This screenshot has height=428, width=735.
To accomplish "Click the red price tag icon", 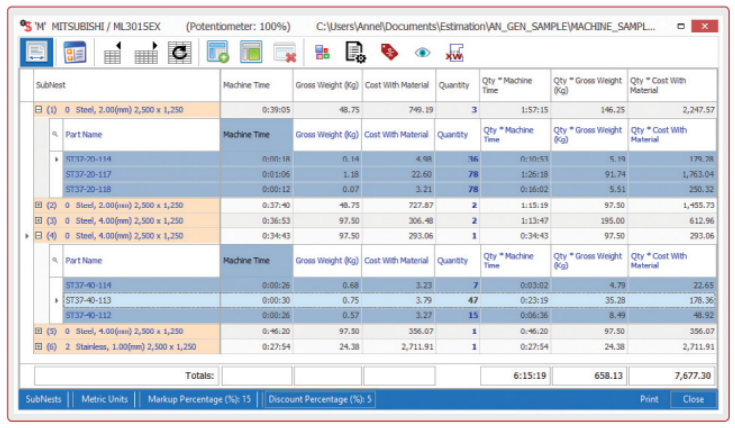I will (389, 52).
